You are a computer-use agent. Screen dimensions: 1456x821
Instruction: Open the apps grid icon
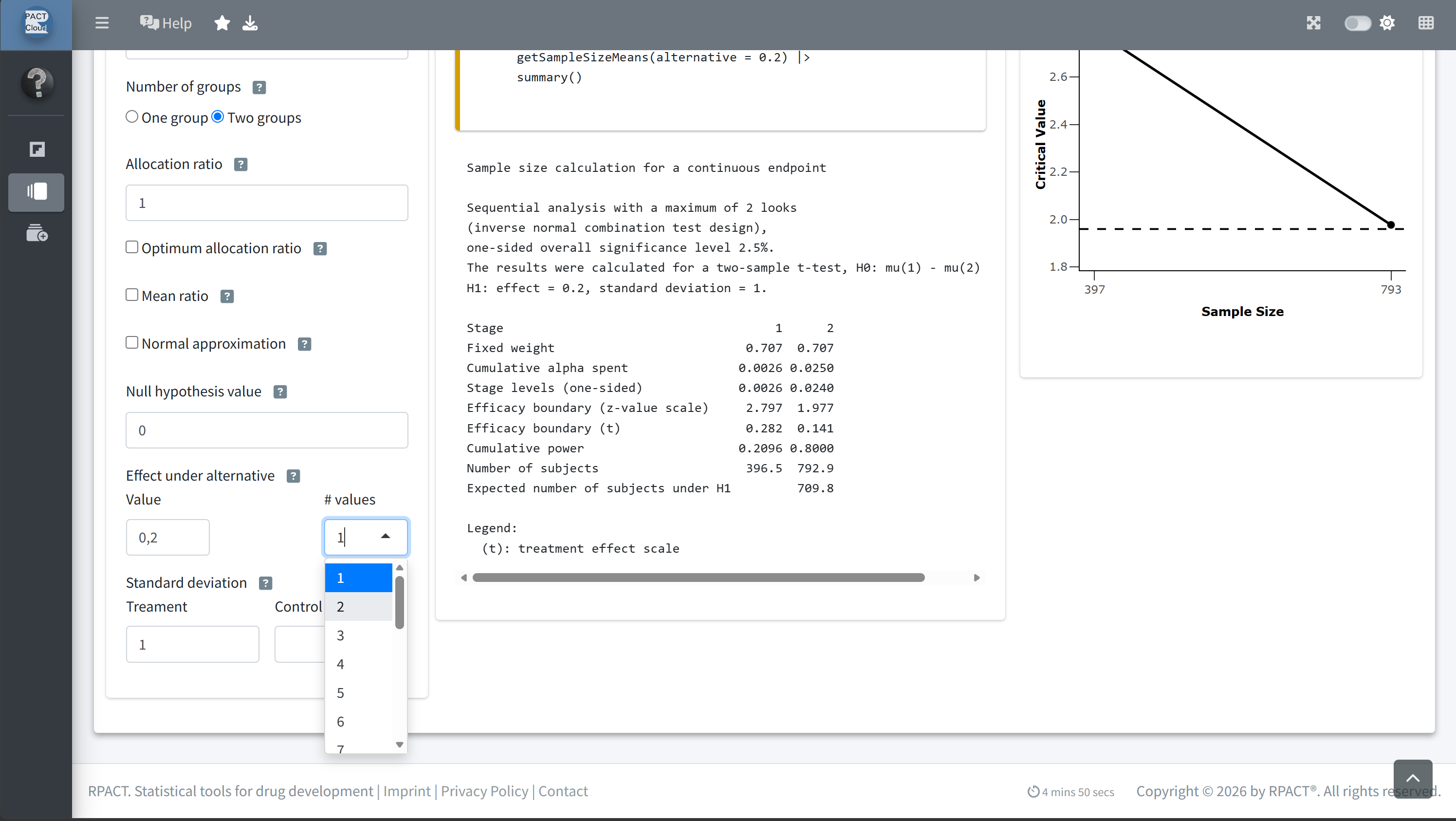coord(1425,22)
